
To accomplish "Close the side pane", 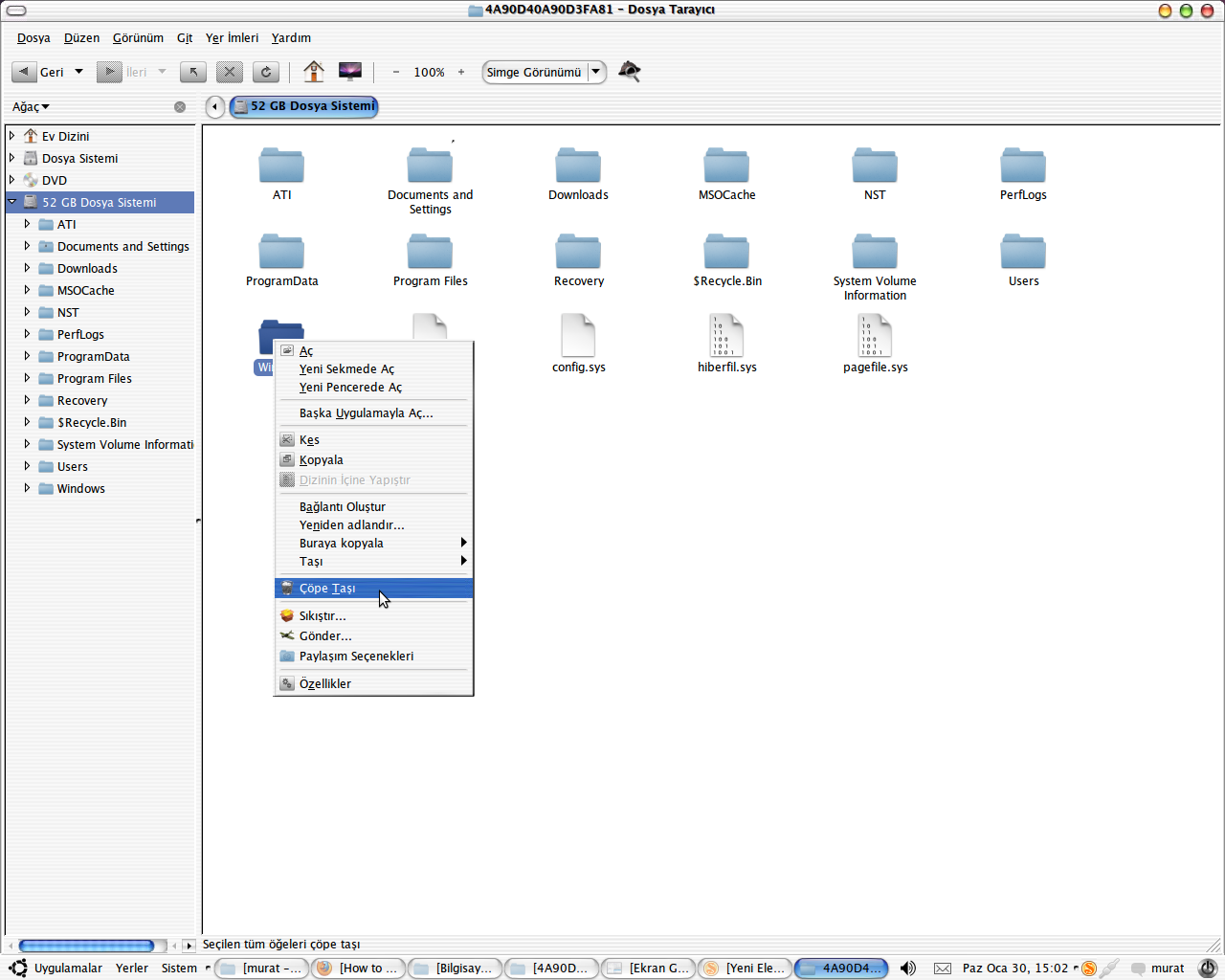I will click(180, 106).
